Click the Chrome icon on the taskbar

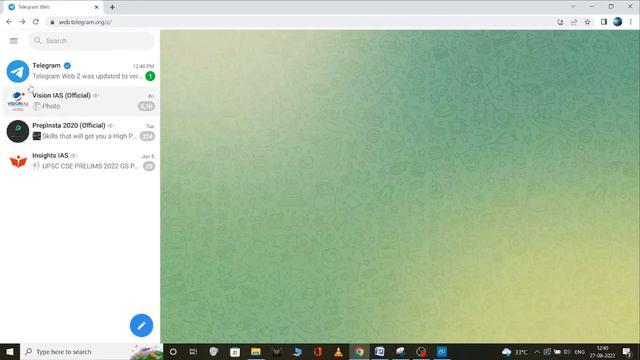click(359, 351)
